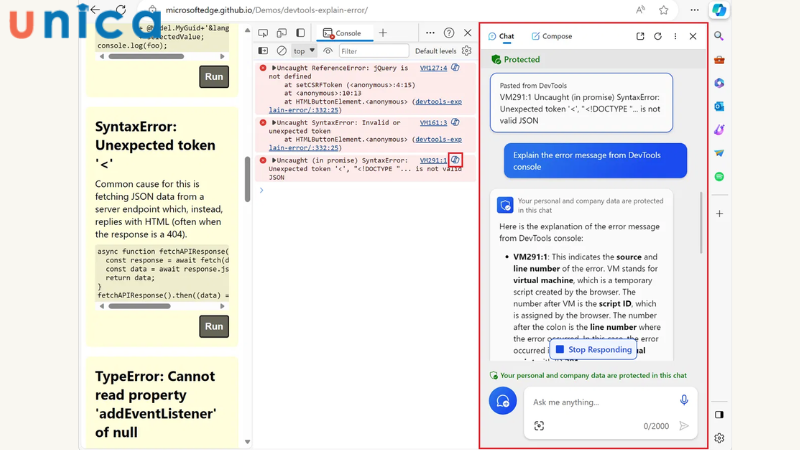The width and height of the screenshot is (800, 450).
Task: Toggle DevTools dock activity bar icon
Action: [x=301, y=33]
